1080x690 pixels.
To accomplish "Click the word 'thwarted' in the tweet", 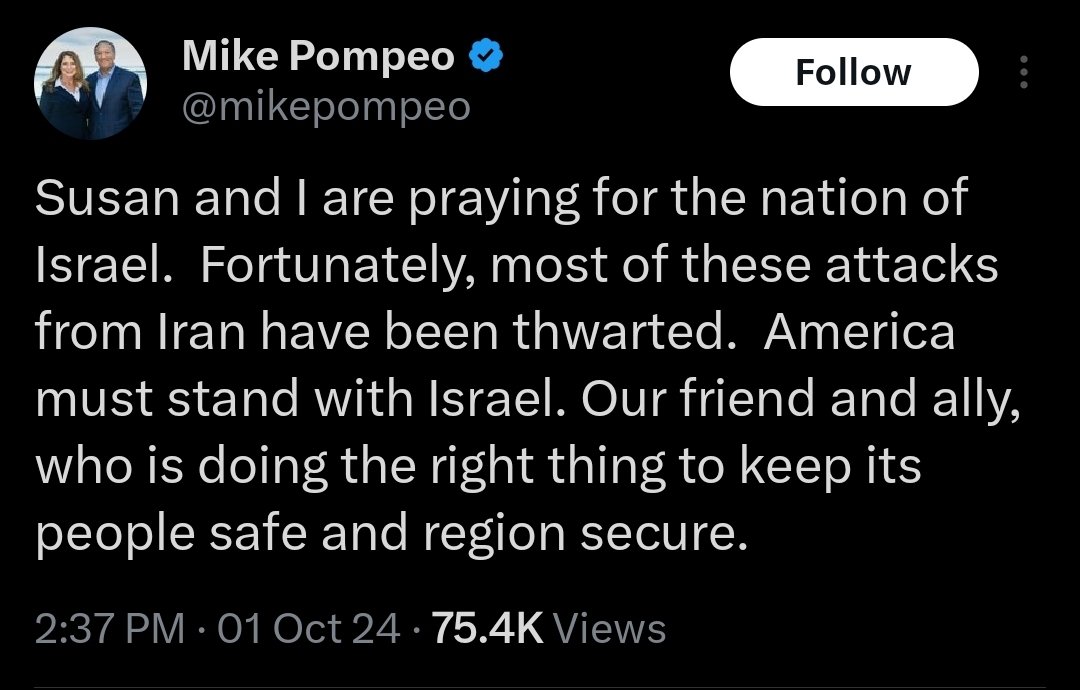I will (x=628, y=332).
